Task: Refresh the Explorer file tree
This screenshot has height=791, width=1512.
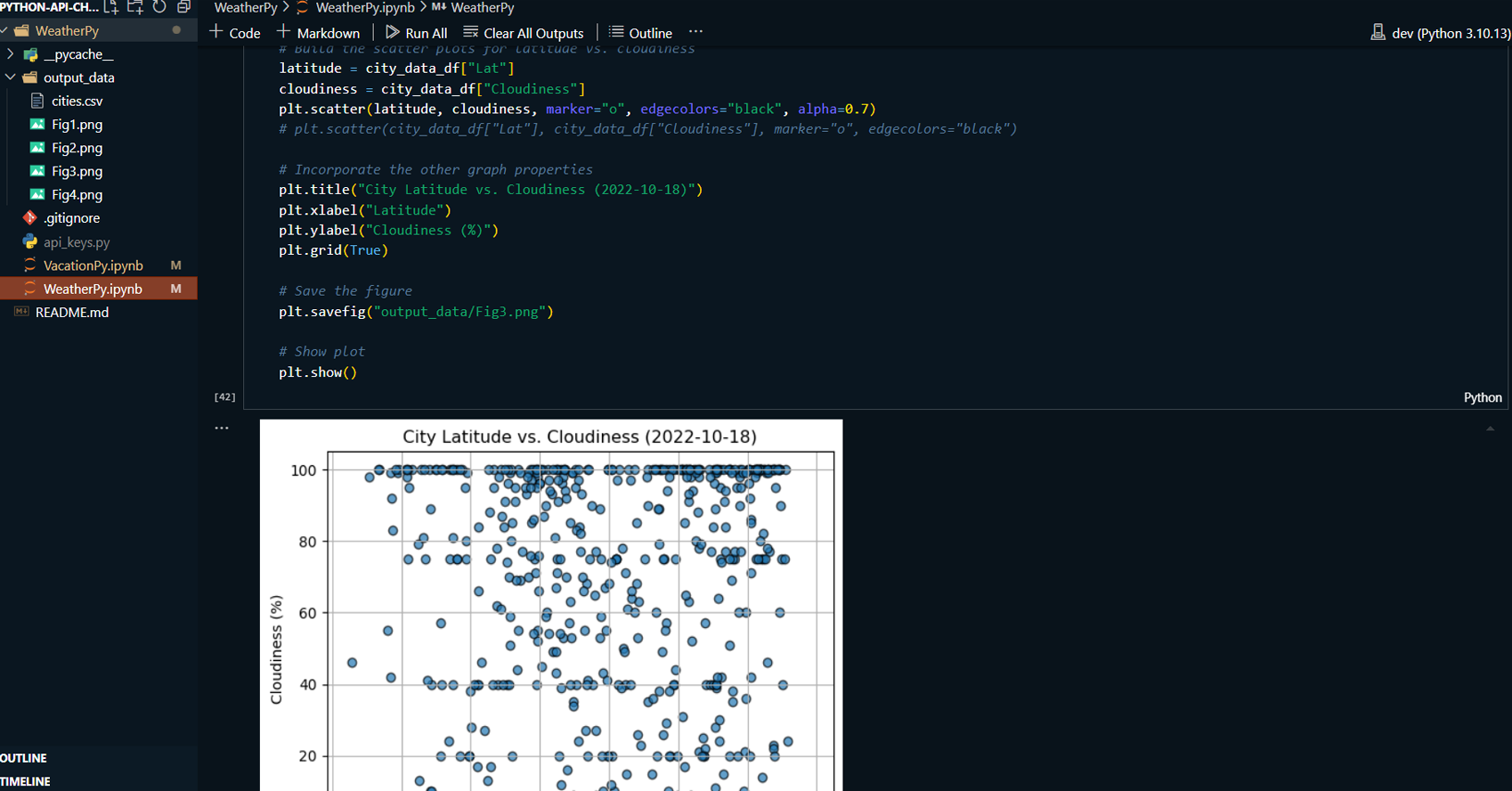Action: click(159, 7)
